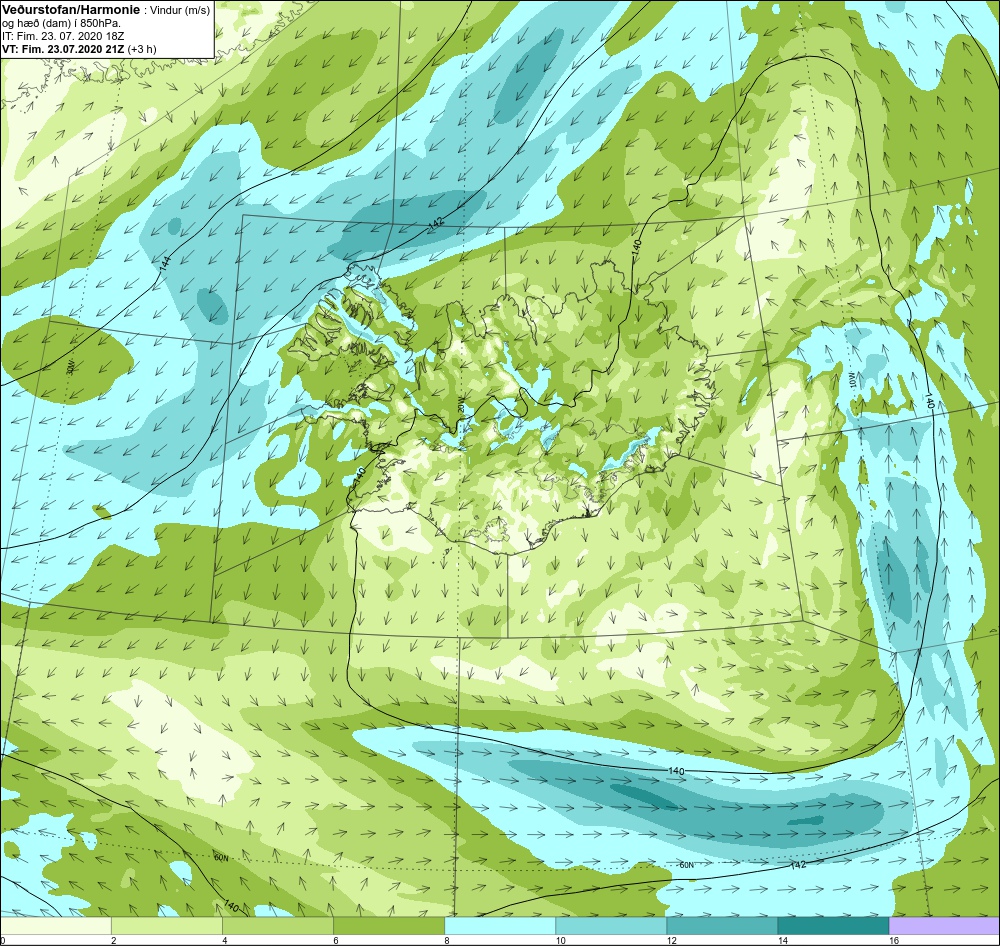Screen dimensions: 1000x946
Task: Select the legend scale number '14'
Action: tap(782, 940)
